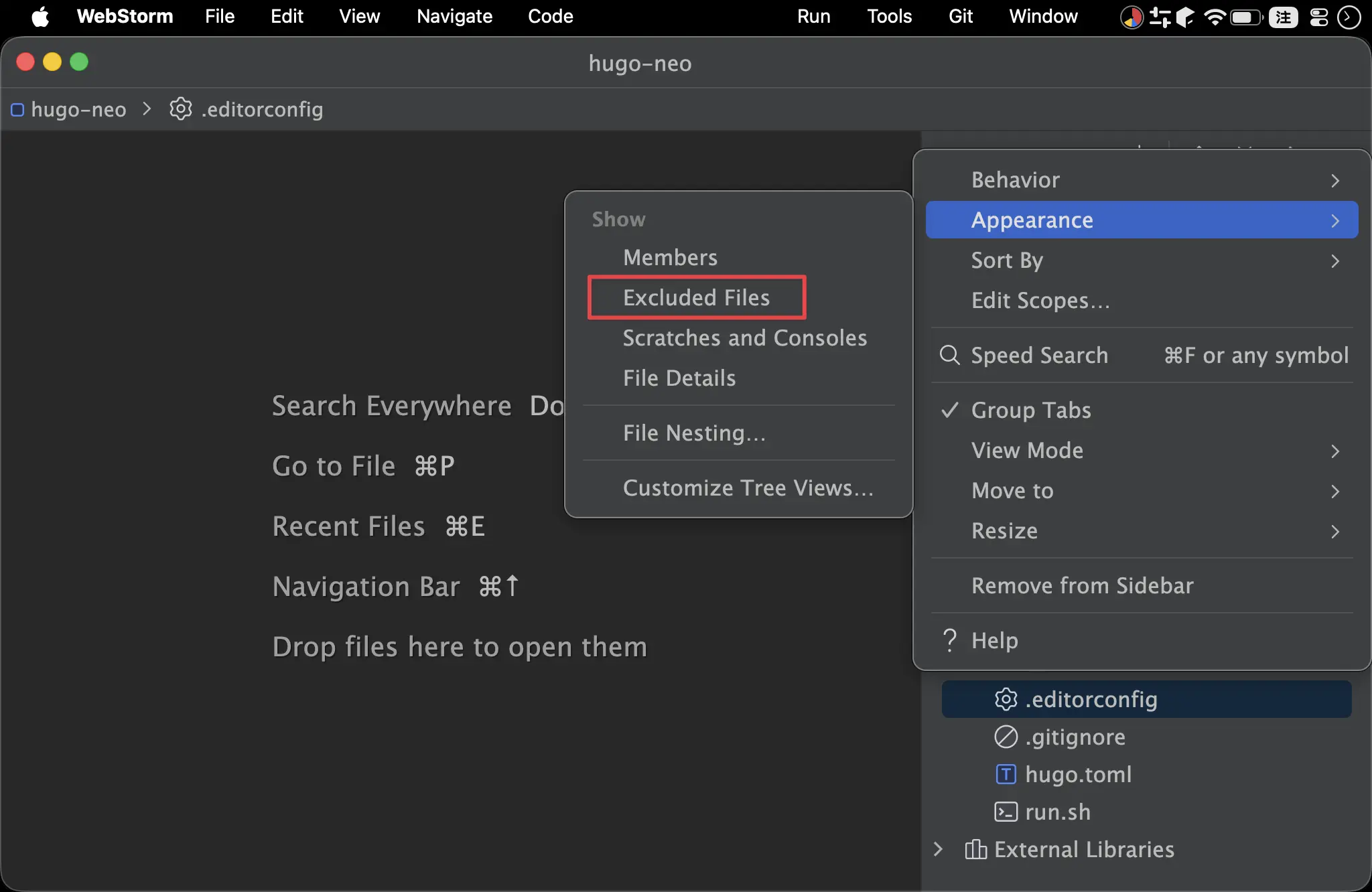Toggle File Details in the Show submenu
1372x892 pixels.
click(739, 378)
